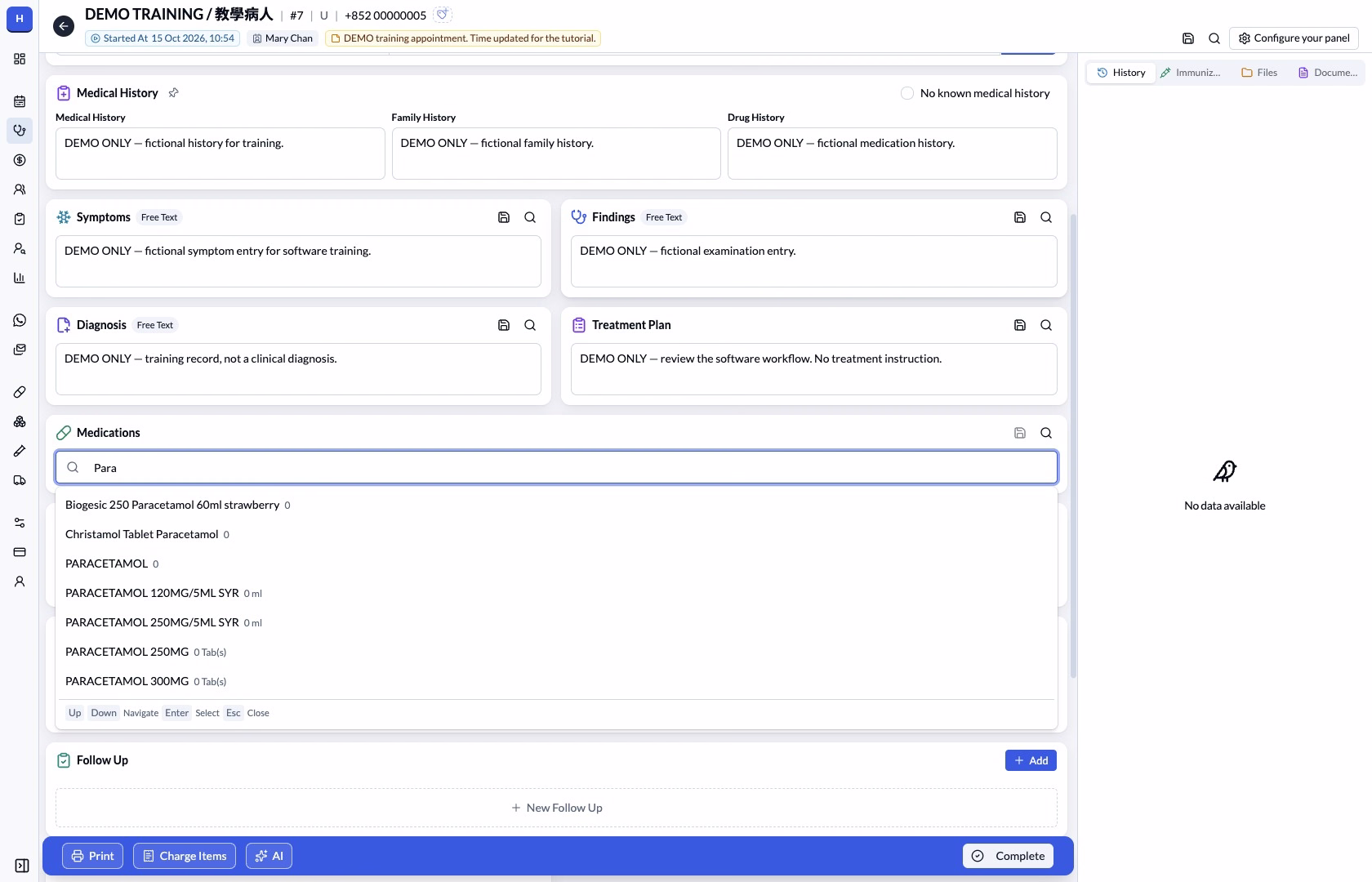Click the Complete button

pos(1008,856)
